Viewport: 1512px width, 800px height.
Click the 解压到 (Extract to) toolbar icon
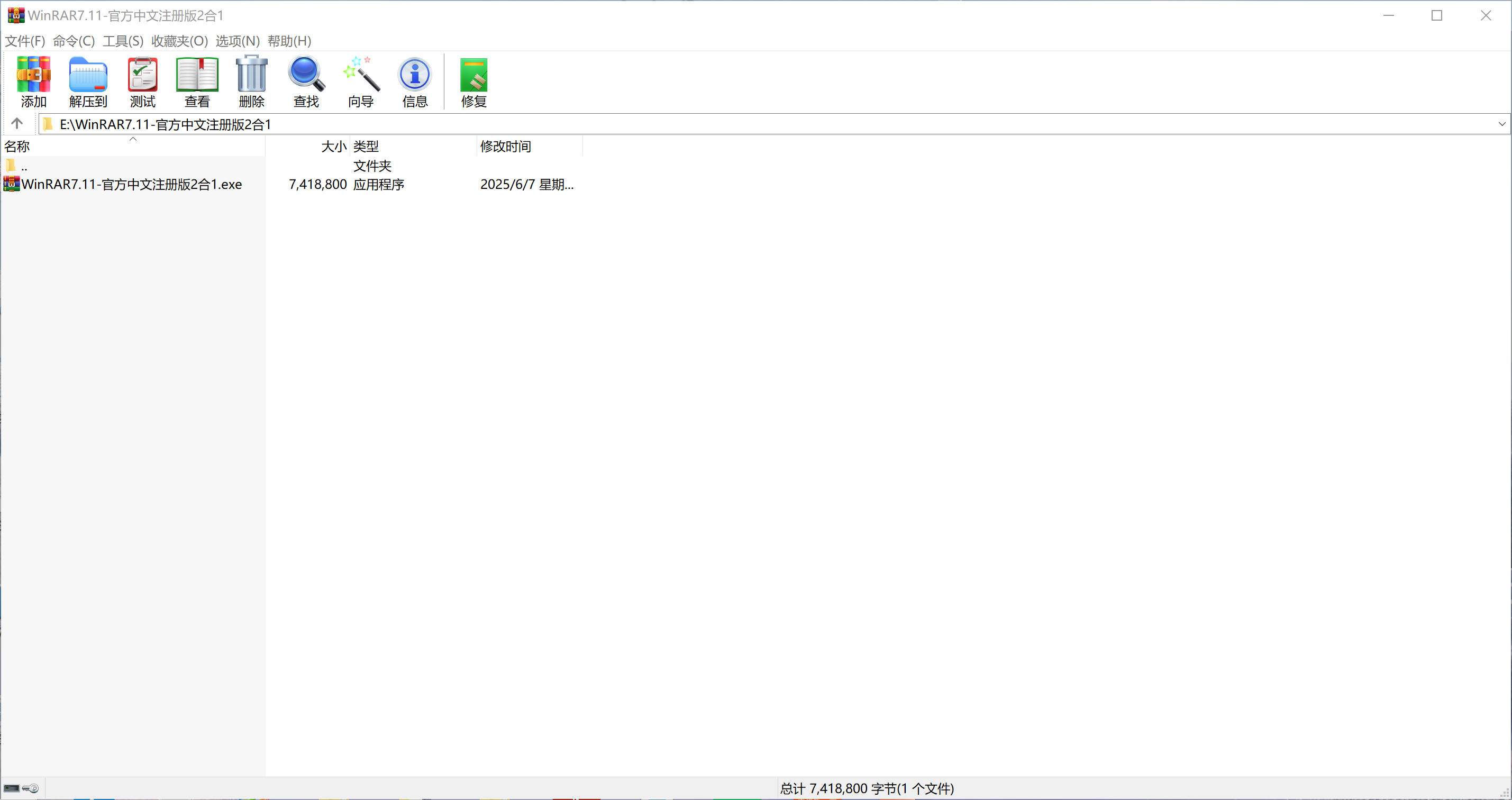tap(88, 81)
